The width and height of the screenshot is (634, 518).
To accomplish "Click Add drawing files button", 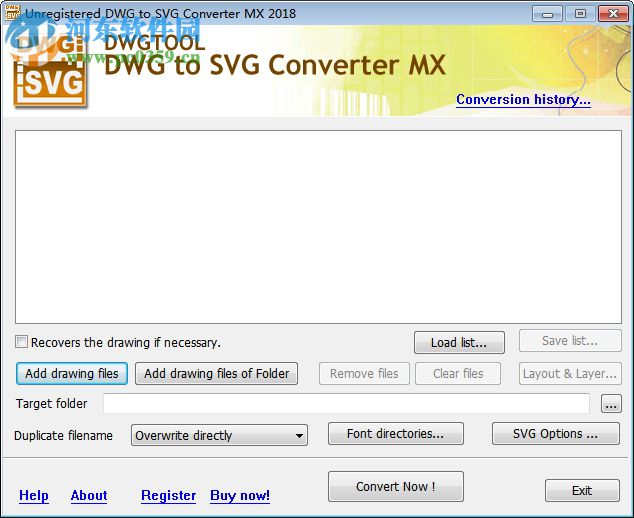I will (x=72, y=373).
